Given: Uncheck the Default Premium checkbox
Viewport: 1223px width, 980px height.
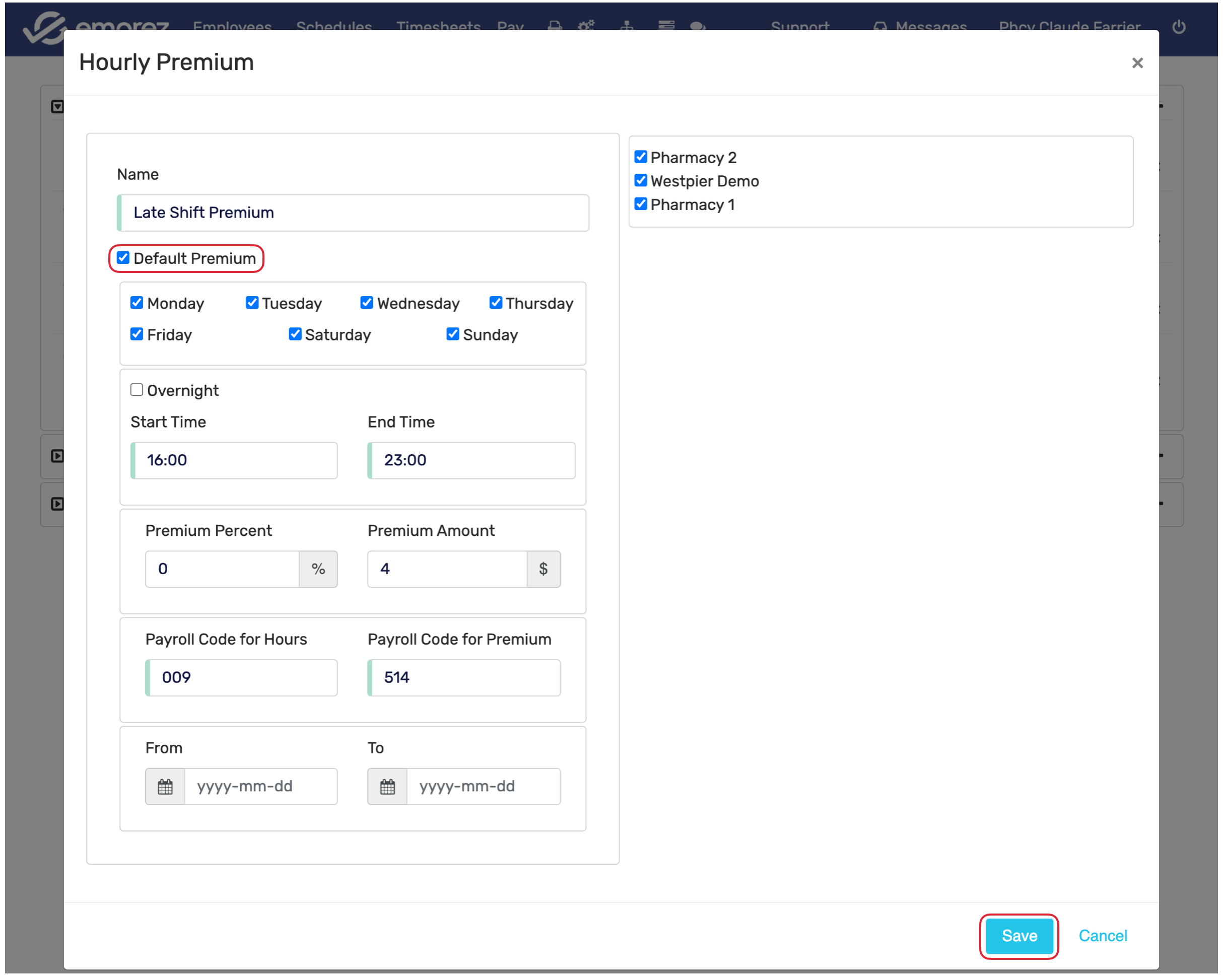Looking at the screenshot, I should point(123,258).
